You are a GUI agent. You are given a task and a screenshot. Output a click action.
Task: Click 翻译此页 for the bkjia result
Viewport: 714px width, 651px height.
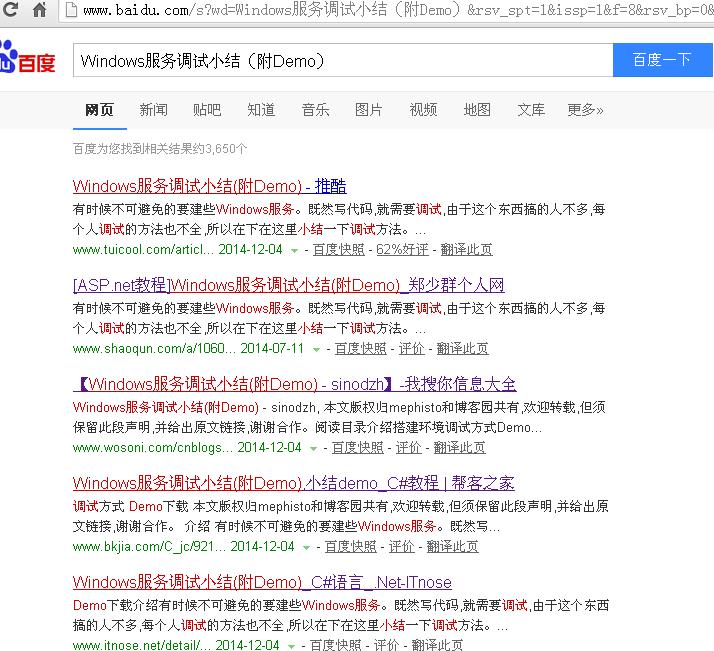pyautogui.click(x=453, y=546)
